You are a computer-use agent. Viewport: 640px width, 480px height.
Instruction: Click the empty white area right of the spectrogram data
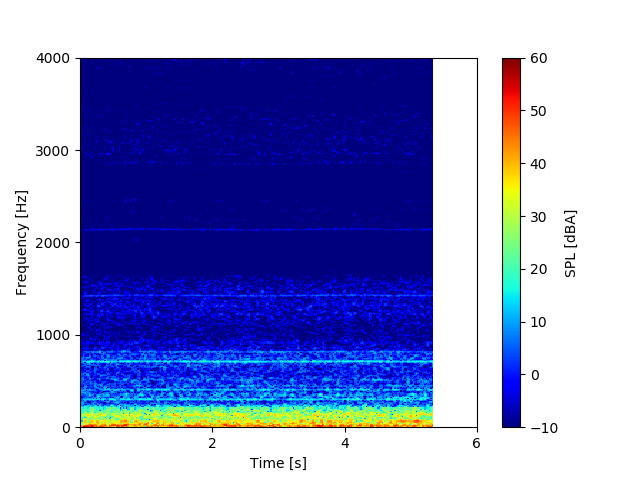tap(455, 242)
